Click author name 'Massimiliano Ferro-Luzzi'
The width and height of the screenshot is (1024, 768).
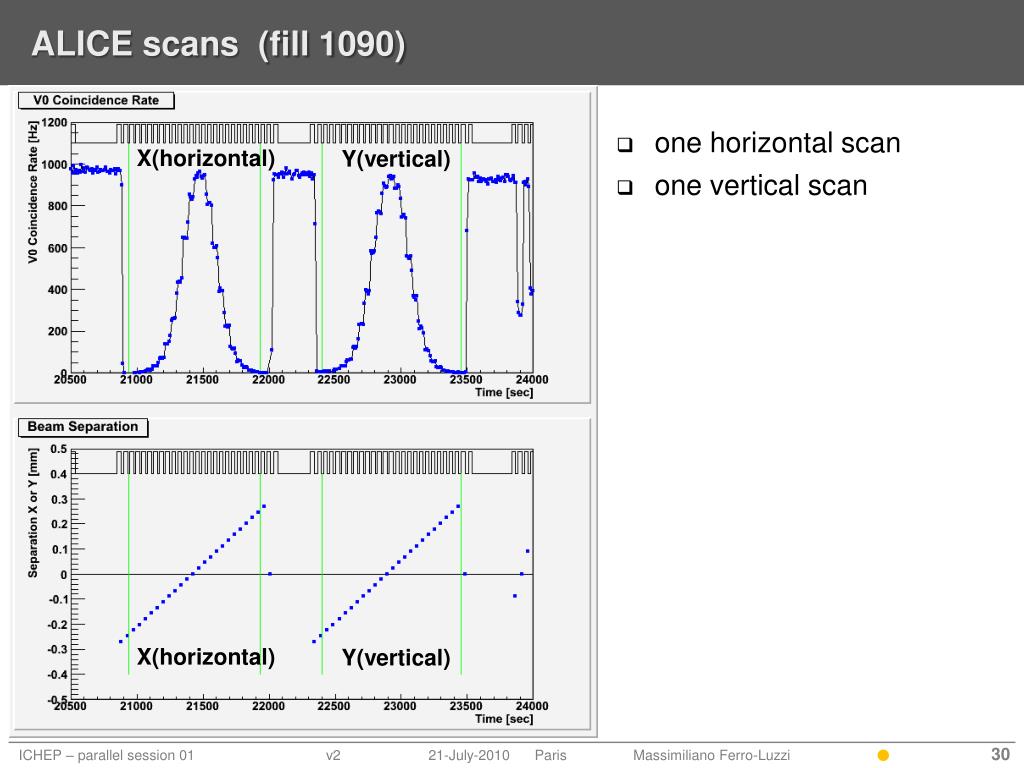[x=711, y=755]
